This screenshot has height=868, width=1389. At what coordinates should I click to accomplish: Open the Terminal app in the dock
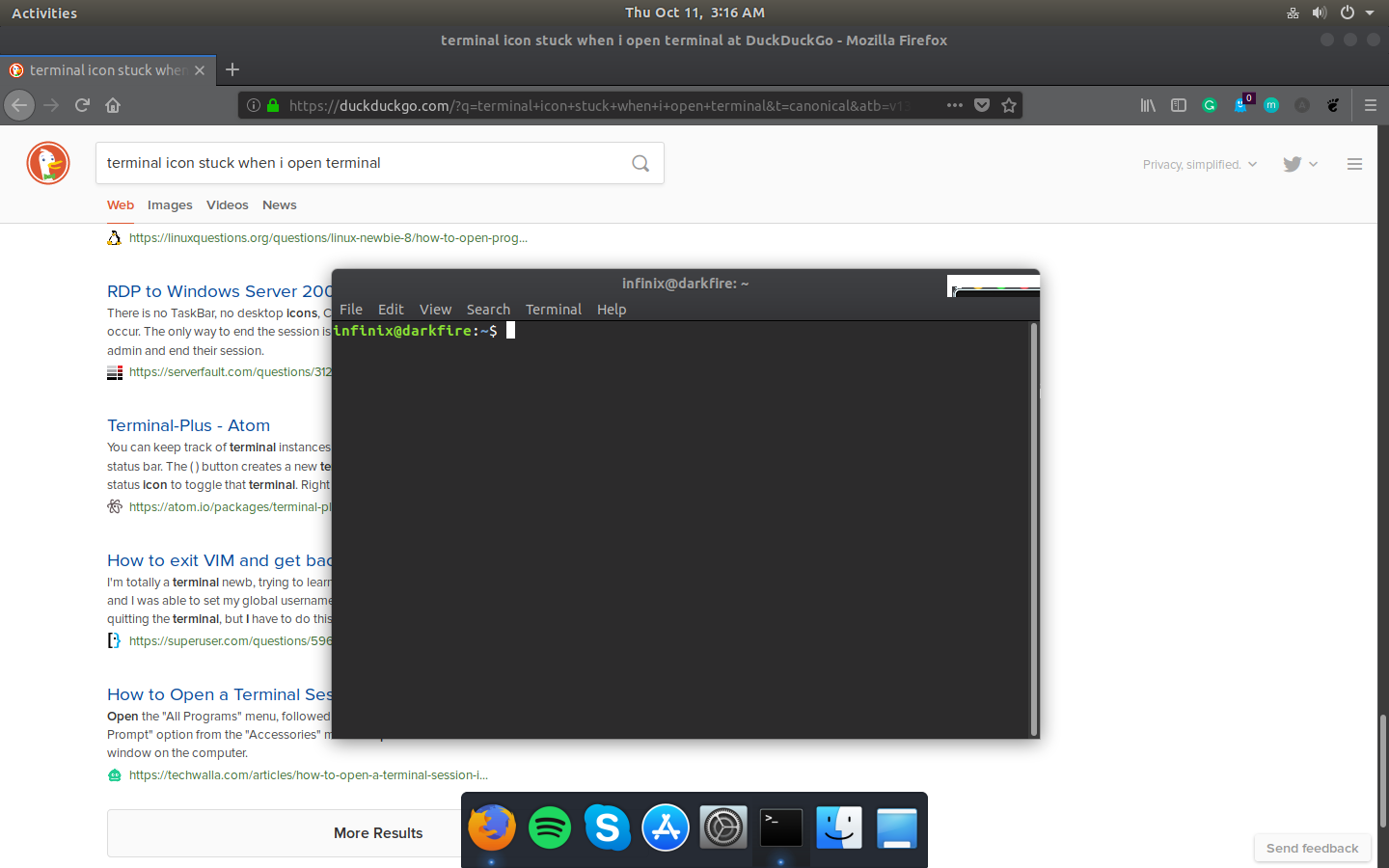tap(780, 827)
